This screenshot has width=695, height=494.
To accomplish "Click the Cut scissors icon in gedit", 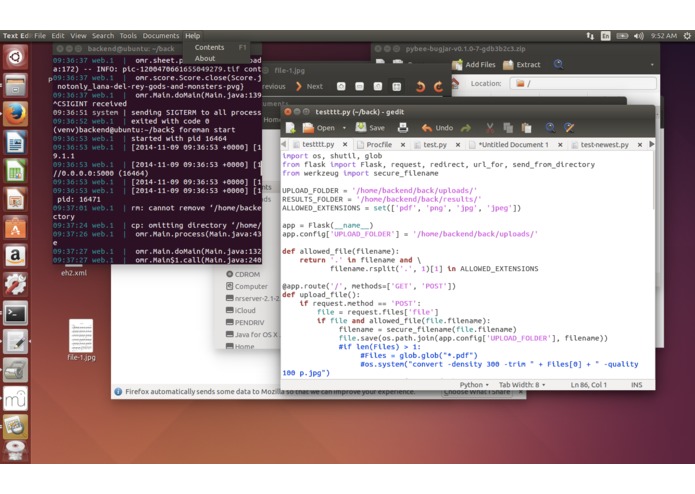I will tap(490, 128).
